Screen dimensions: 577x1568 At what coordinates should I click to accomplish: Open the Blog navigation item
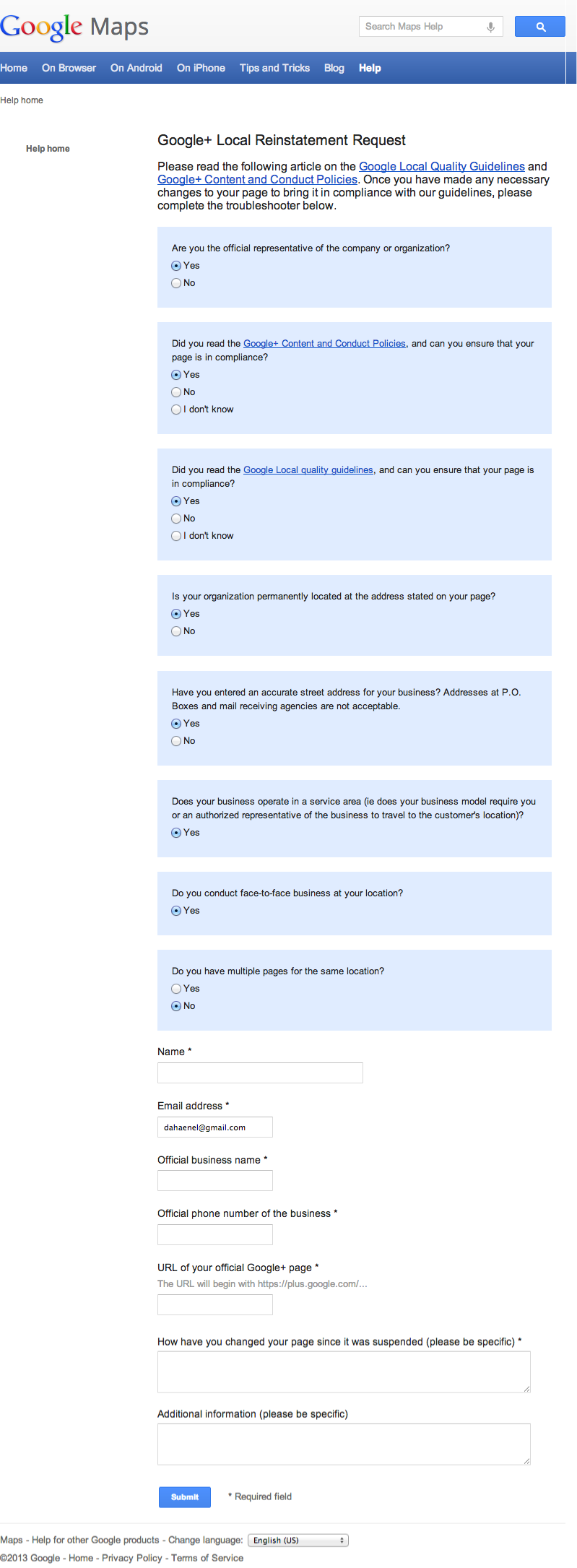(334, 68)
